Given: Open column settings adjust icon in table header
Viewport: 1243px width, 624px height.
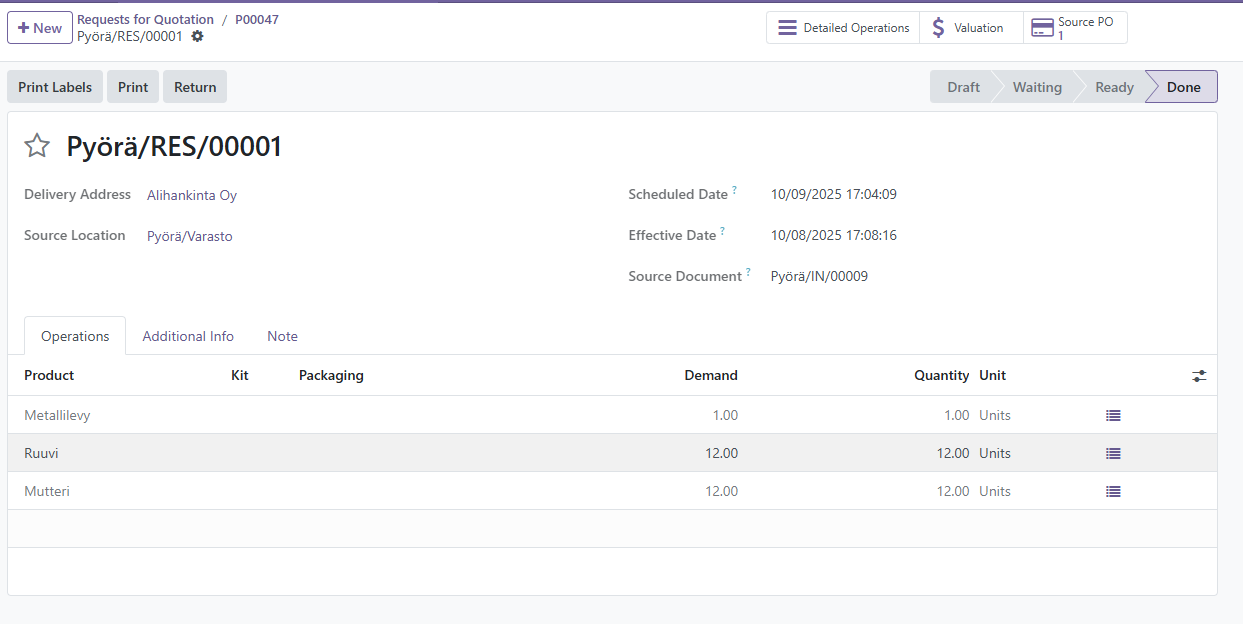Looking at the screenshot, I should tap(1199, 376).
